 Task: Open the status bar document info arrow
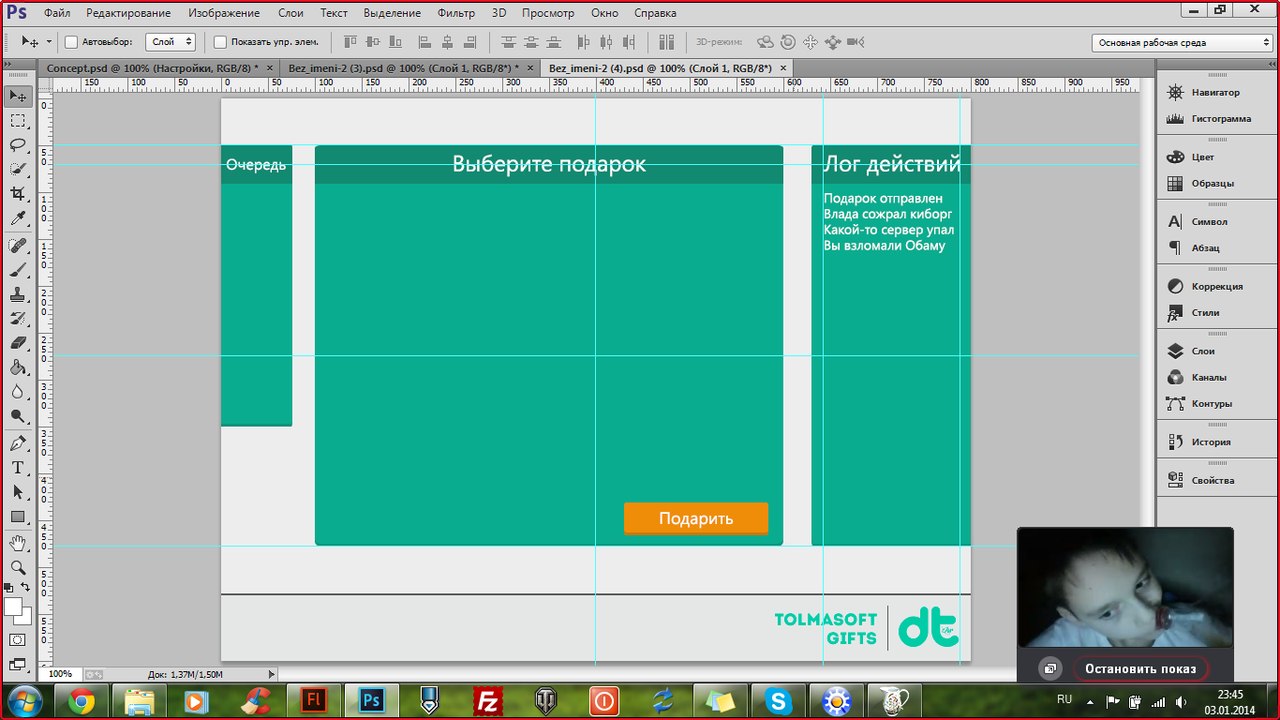point(271,674)
